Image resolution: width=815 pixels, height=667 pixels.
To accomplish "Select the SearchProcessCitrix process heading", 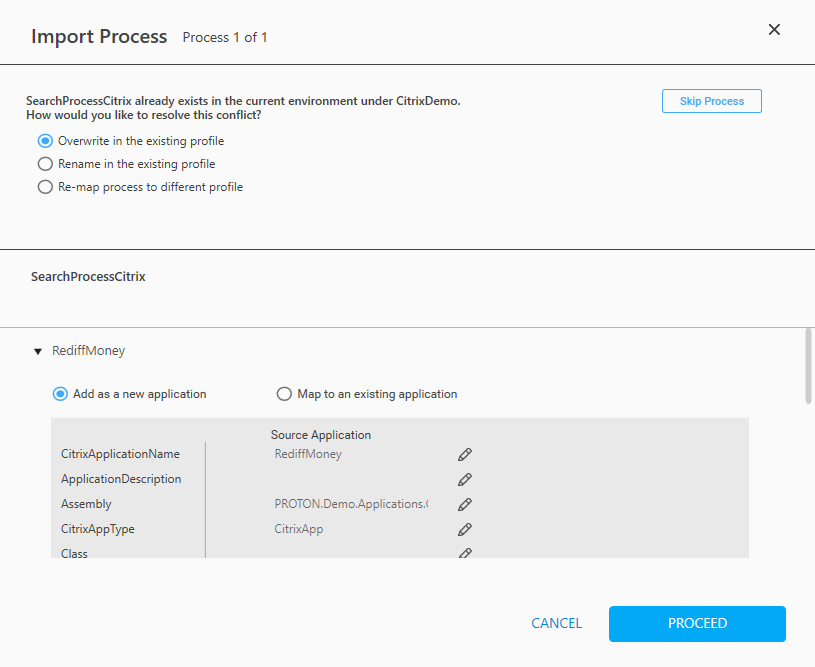I will tap(88, 275).
